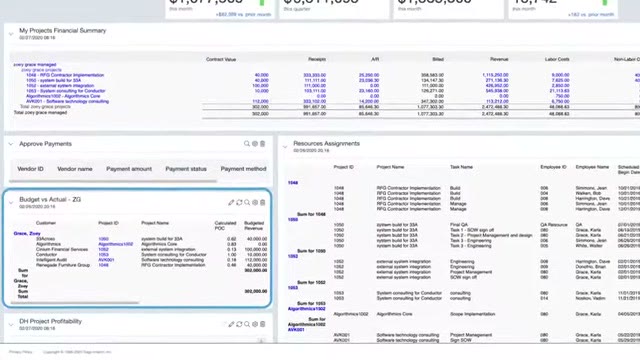The height and width of the screenshot is (360, 640).
Task: Search within DH Project Profitability panel
Action: (247, 324)
